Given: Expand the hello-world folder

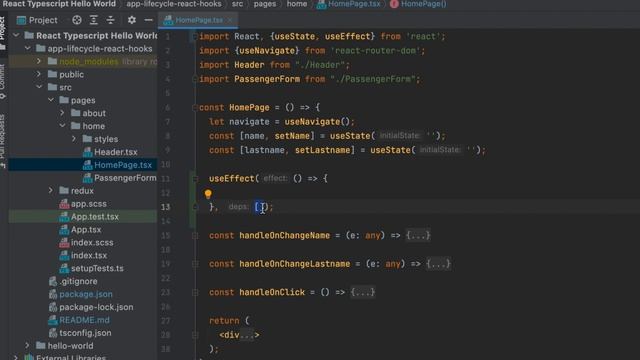Looking at the screenshot, I should pos(27,346).
